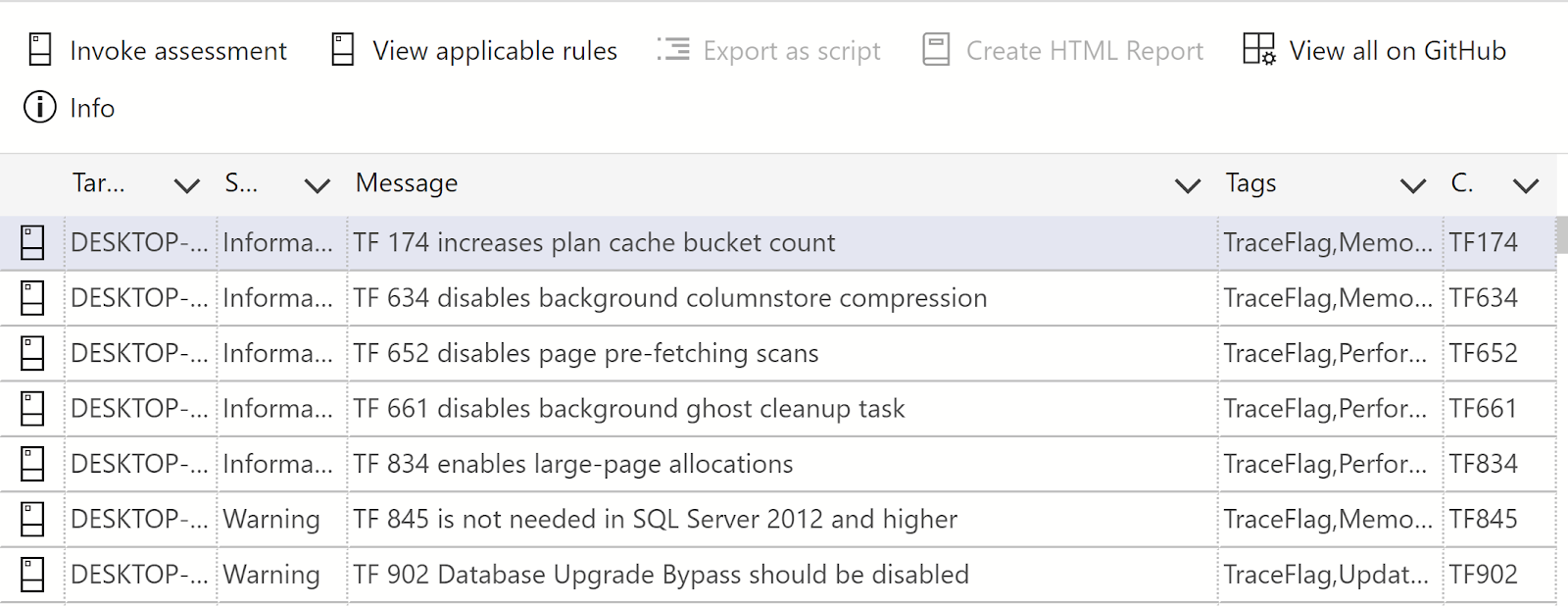
Task: Click the Export as script icon
Action: (x=673, y=50)
